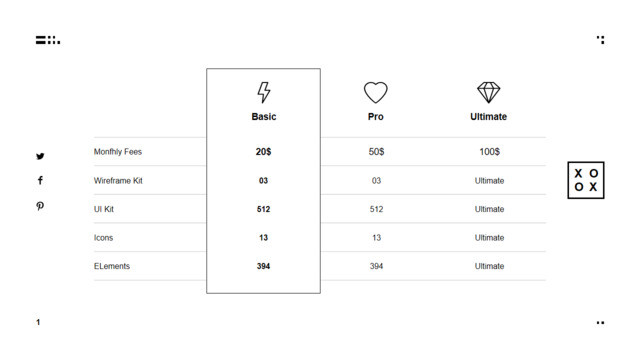Click the Twitter bird icon
The height and width of the screenshot is (360, 640).
tap(40, 156)
